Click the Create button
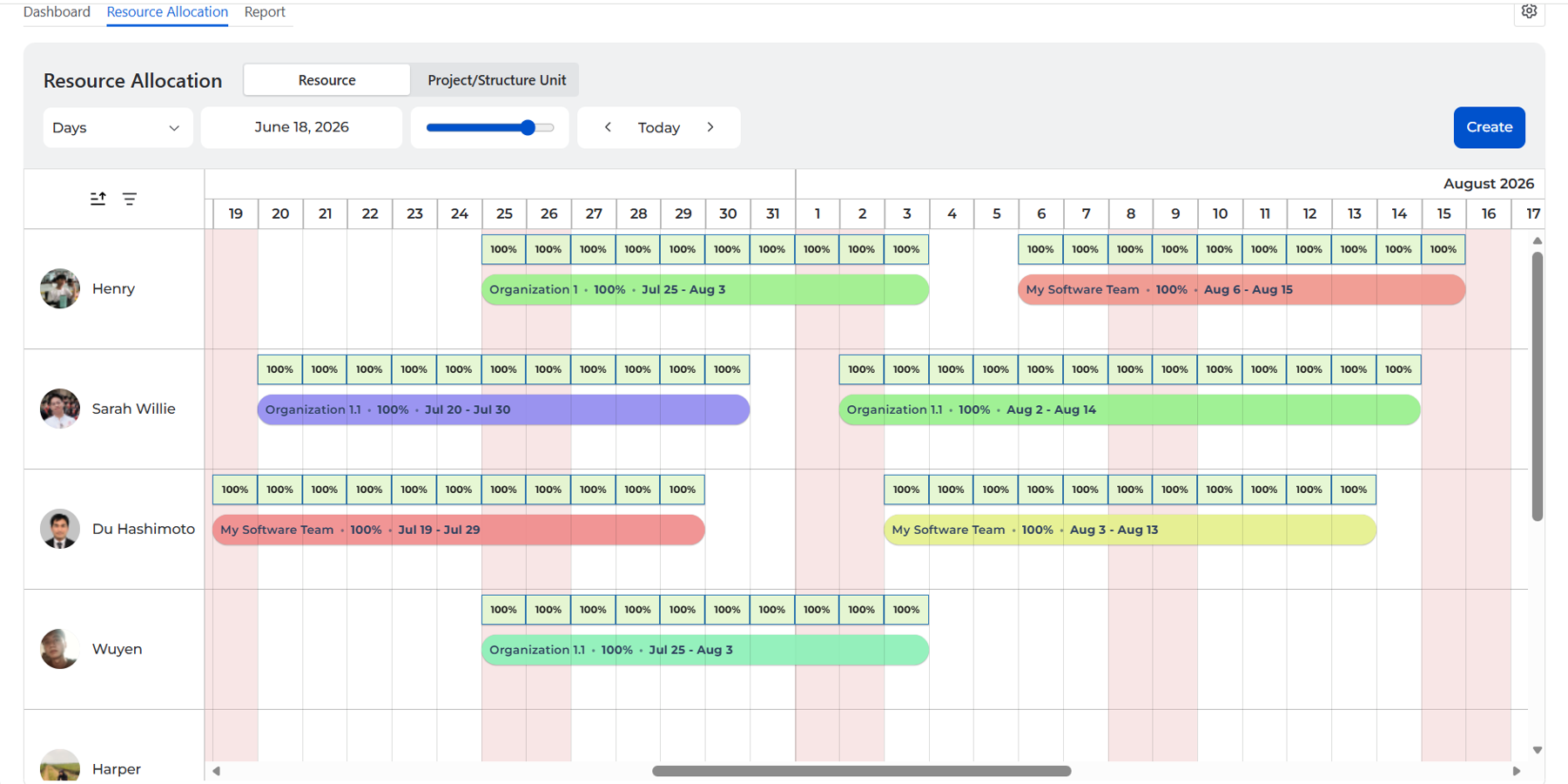Viewport: 1568px width, 784px height. 1489,127
